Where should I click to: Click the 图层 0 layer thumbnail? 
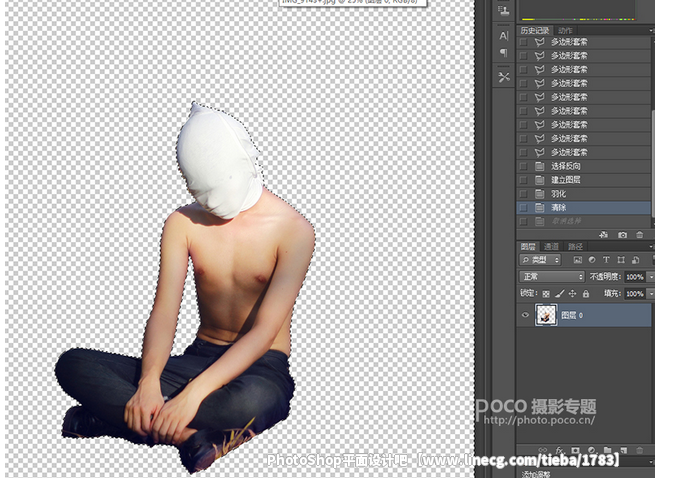click(x=546, y=315)
